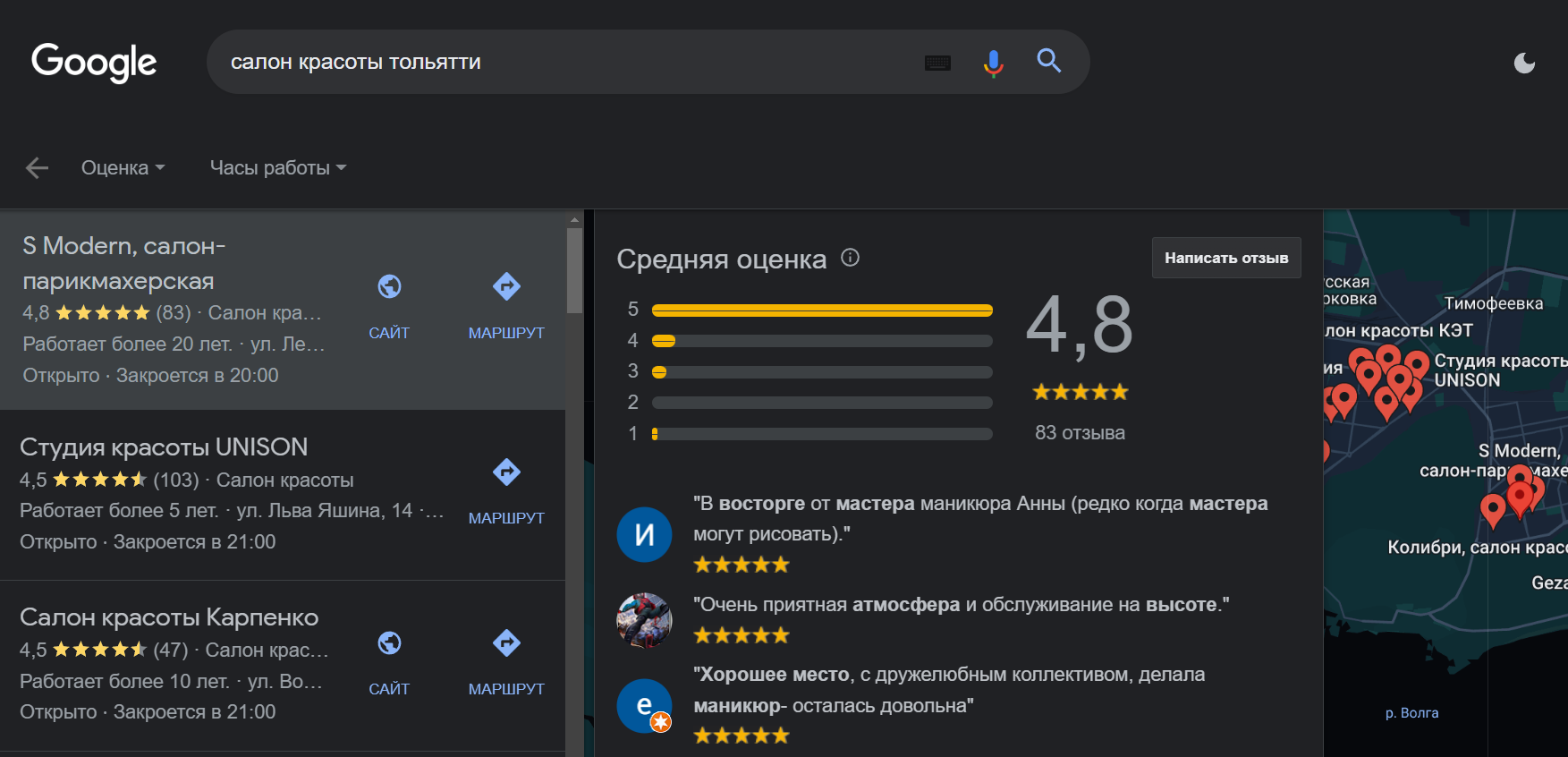This screenshot has height=757, width=1568.
Task: Start voice search with microphone icon
Action: pyautogui.click(x=993, y=63)
